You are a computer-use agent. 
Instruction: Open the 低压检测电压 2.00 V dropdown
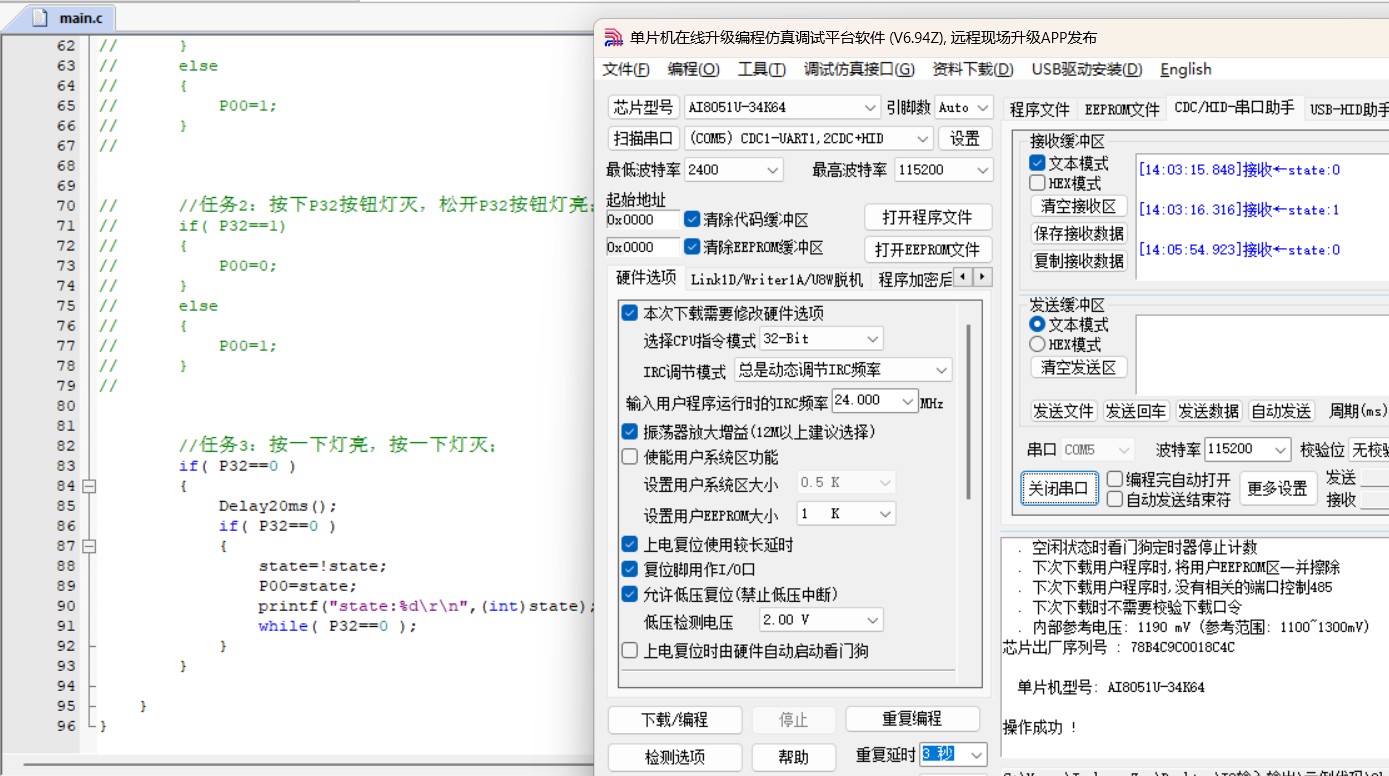point(872,620)
